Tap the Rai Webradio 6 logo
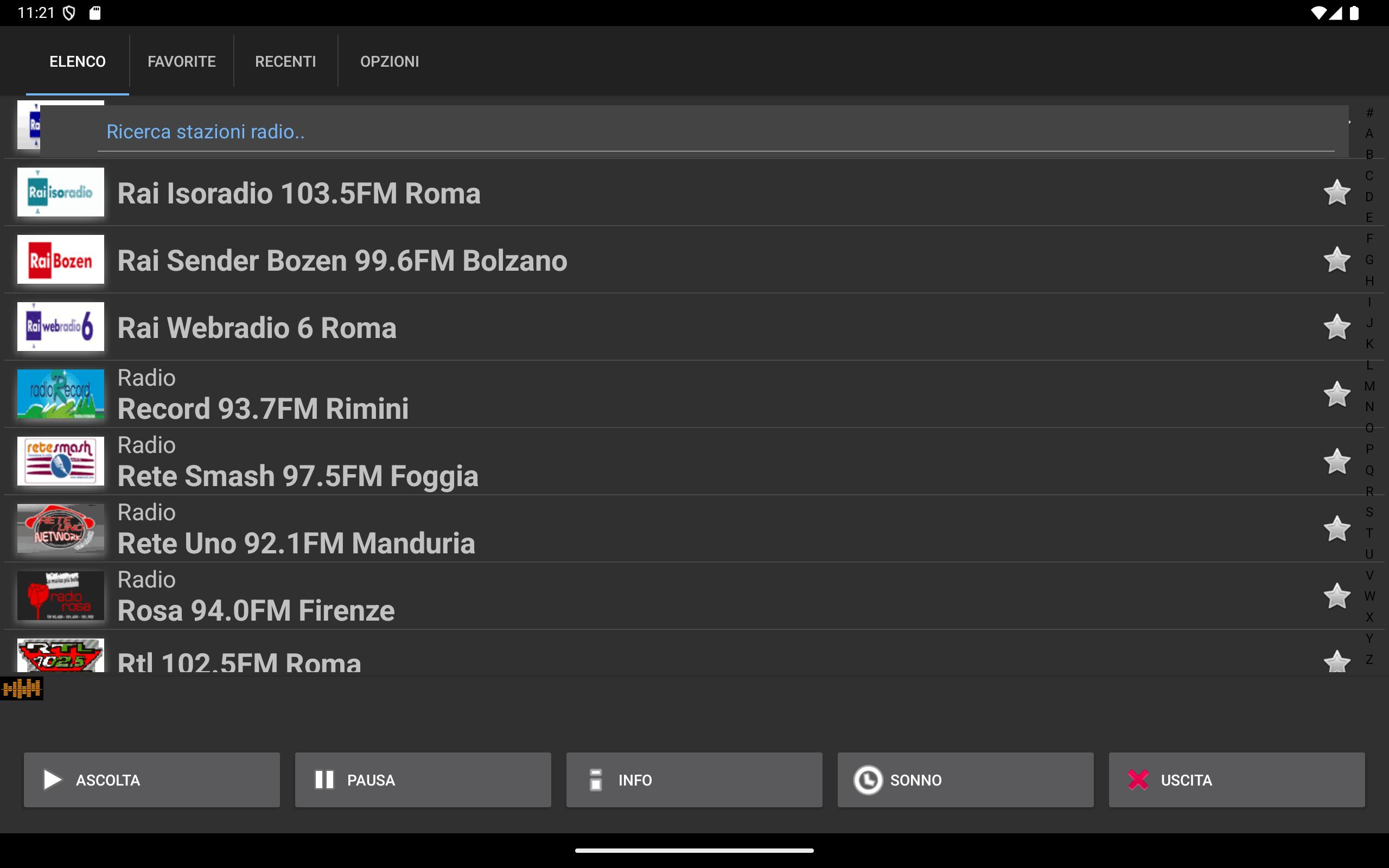Screen dimensions: 1389x868 click(x=60, y=326)
